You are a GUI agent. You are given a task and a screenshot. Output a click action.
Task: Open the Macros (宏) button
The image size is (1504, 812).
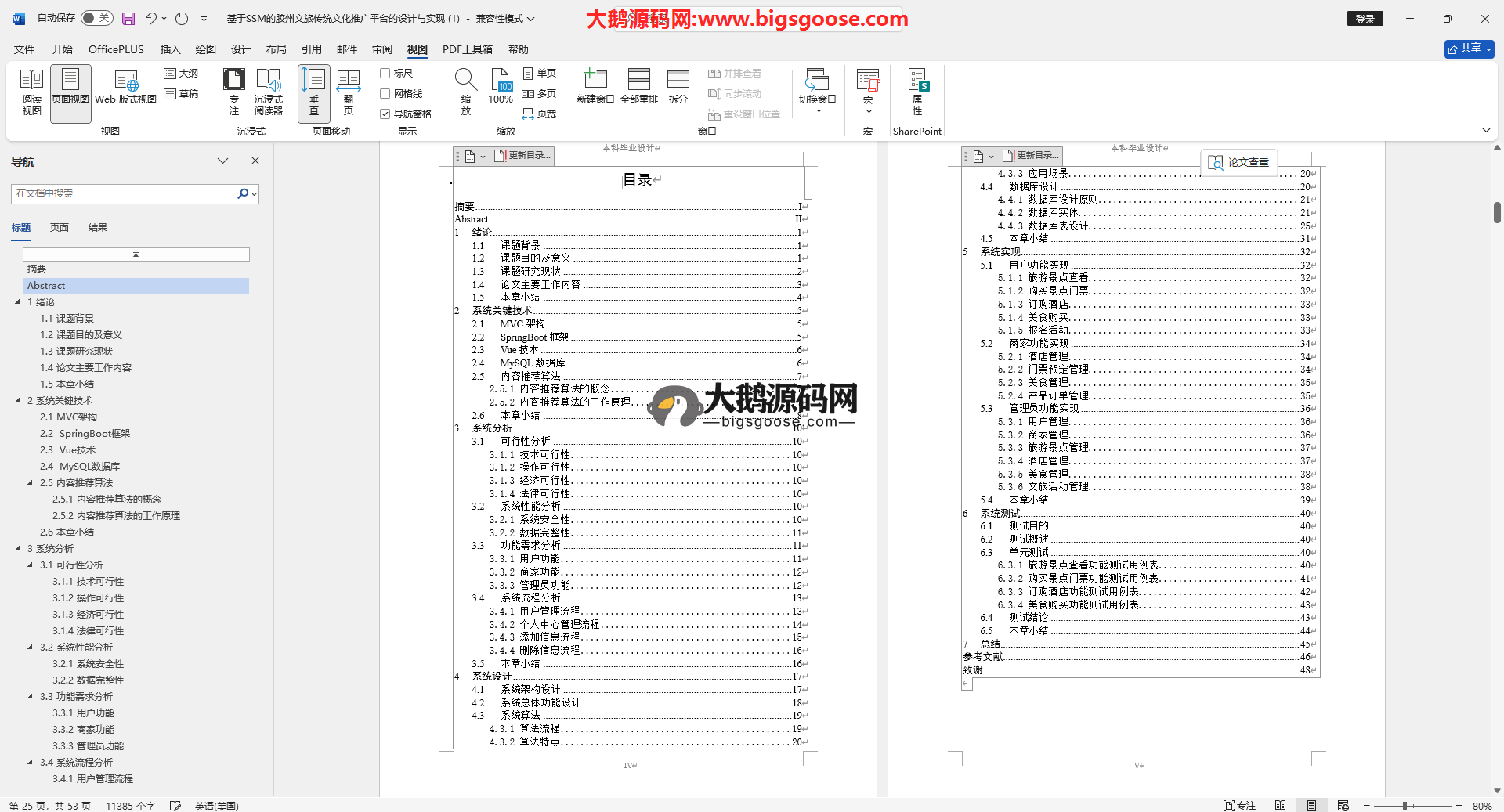tap(867, 88)
